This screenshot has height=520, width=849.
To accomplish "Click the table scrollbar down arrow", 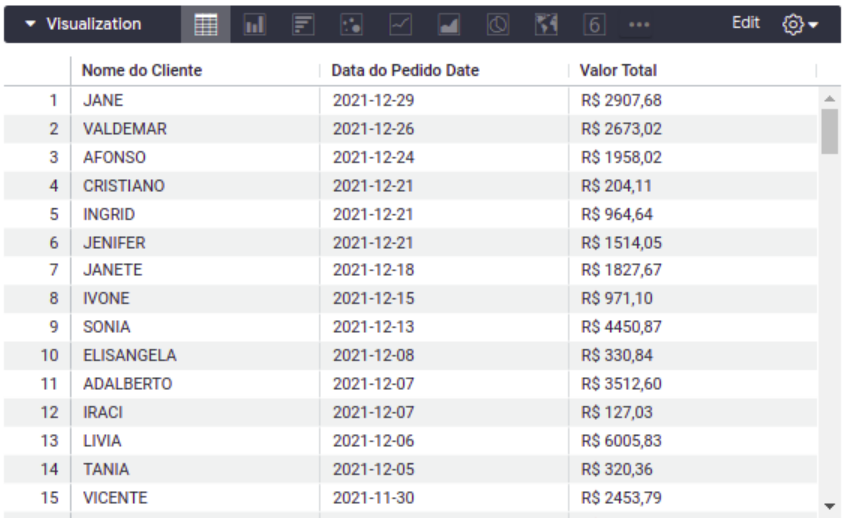I will coord(829,506).
